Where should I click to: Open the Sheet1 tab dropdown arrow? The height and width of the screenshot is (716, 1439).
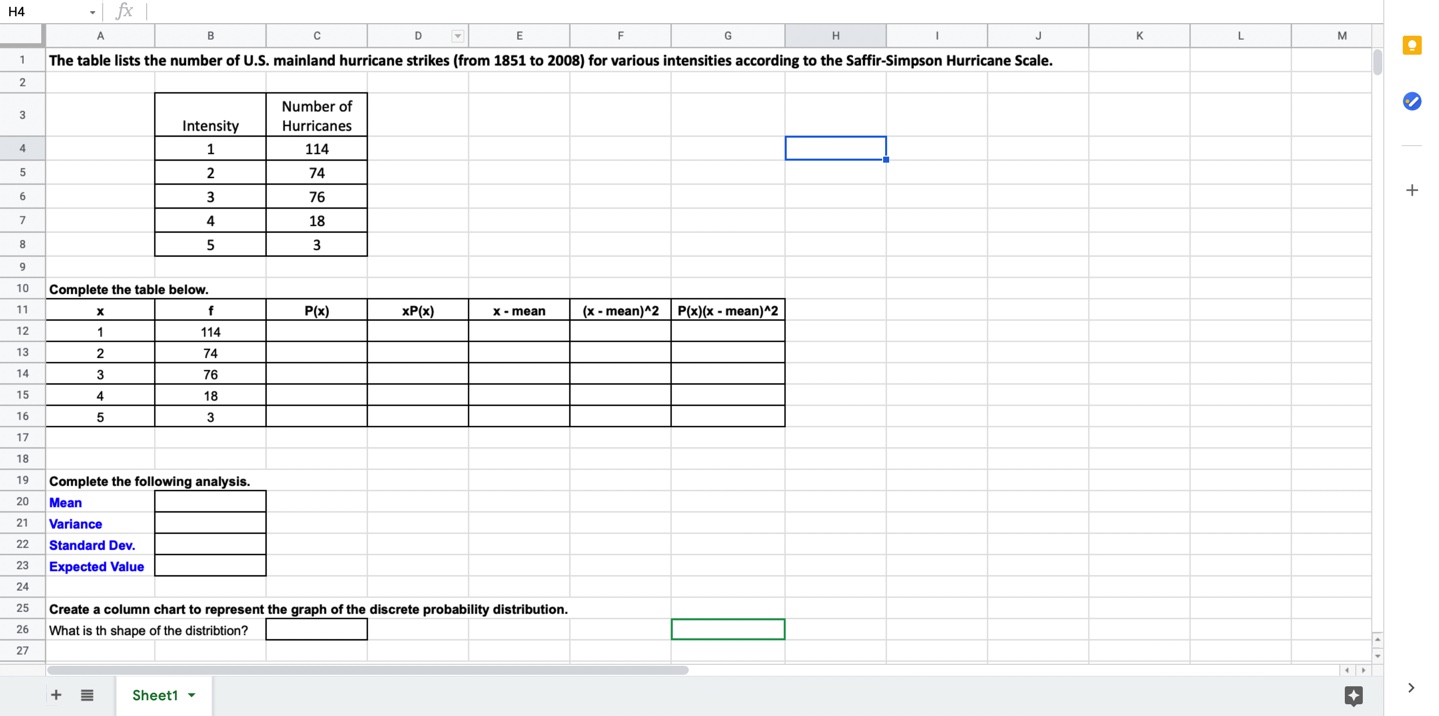point(191,696)
